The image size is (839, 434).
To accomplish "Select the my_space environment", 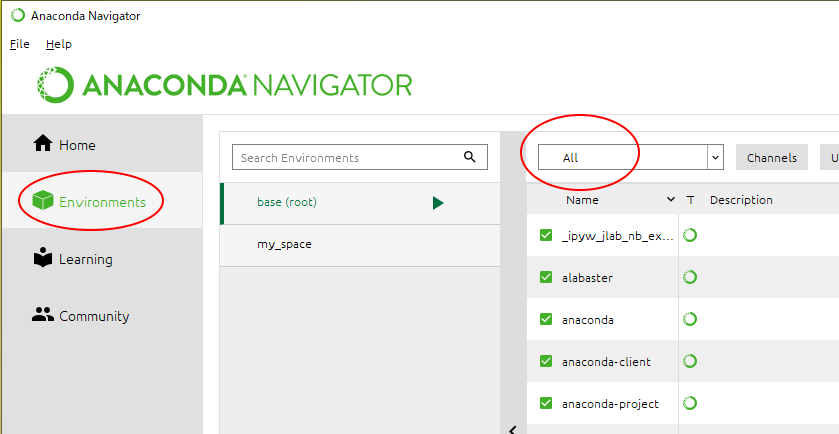I will point(285,244).
